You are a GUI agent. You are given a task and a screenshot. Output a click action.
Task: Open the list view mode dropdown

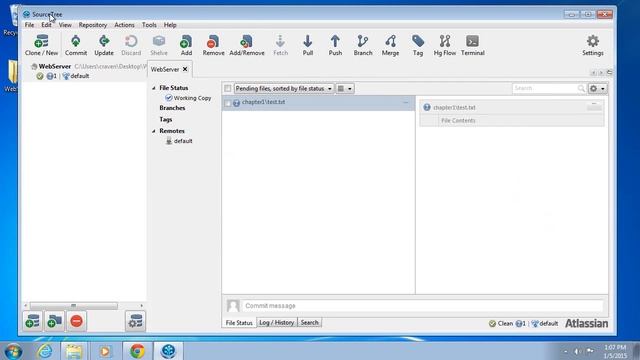pos(345,89)
